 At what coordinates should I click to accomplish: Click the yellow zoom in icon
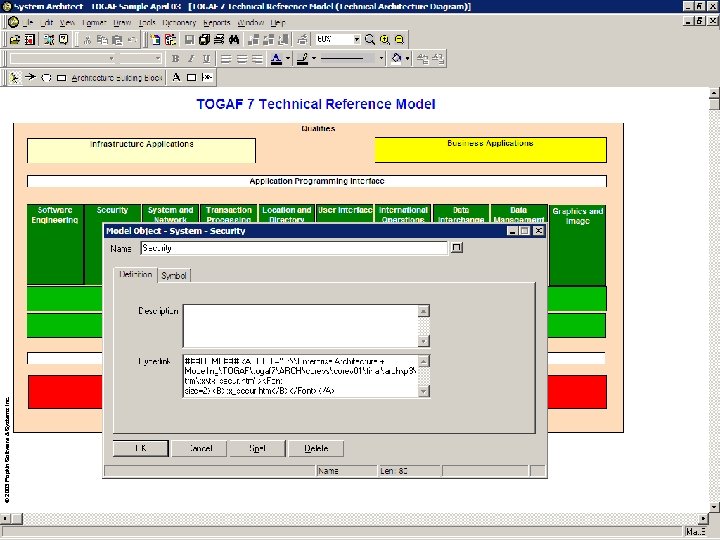[x=385, y=40]
